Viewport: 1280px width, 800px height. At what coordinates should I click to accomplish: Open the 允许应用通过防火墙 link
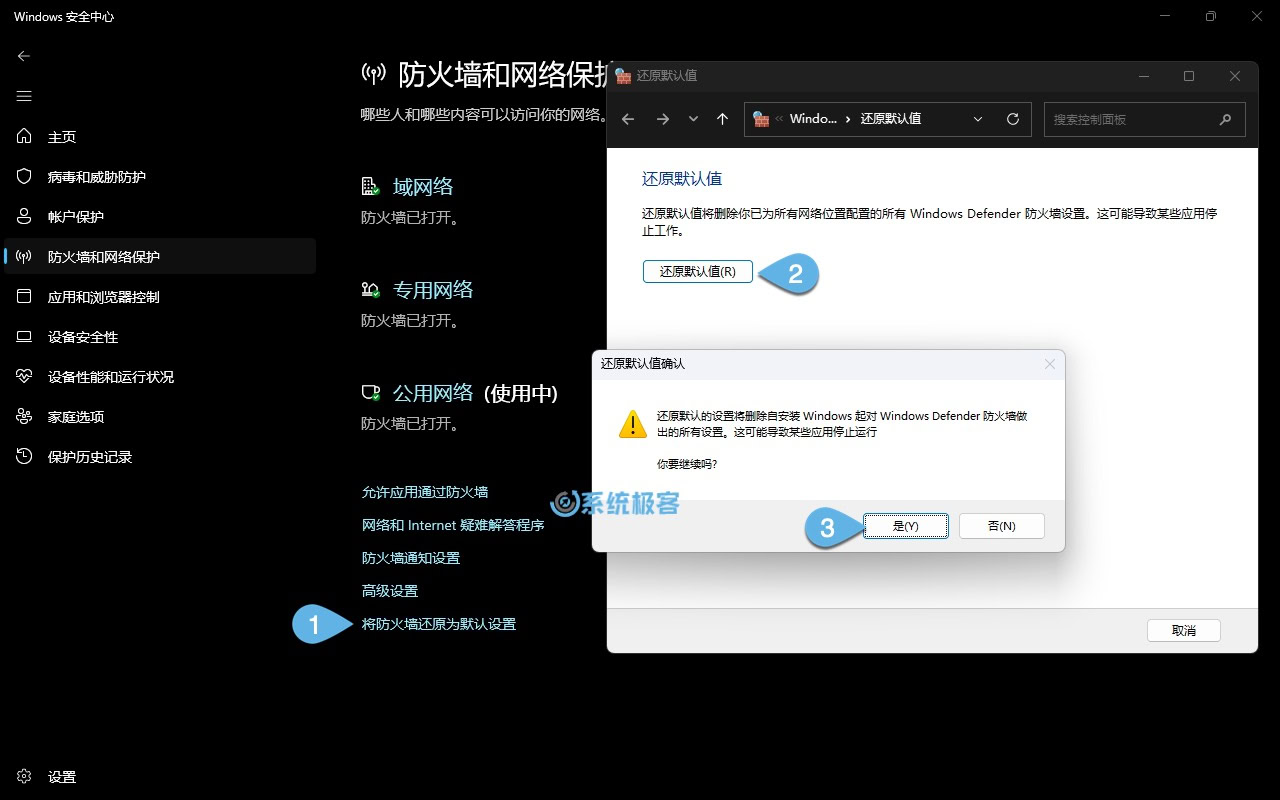tap(425, 491)
